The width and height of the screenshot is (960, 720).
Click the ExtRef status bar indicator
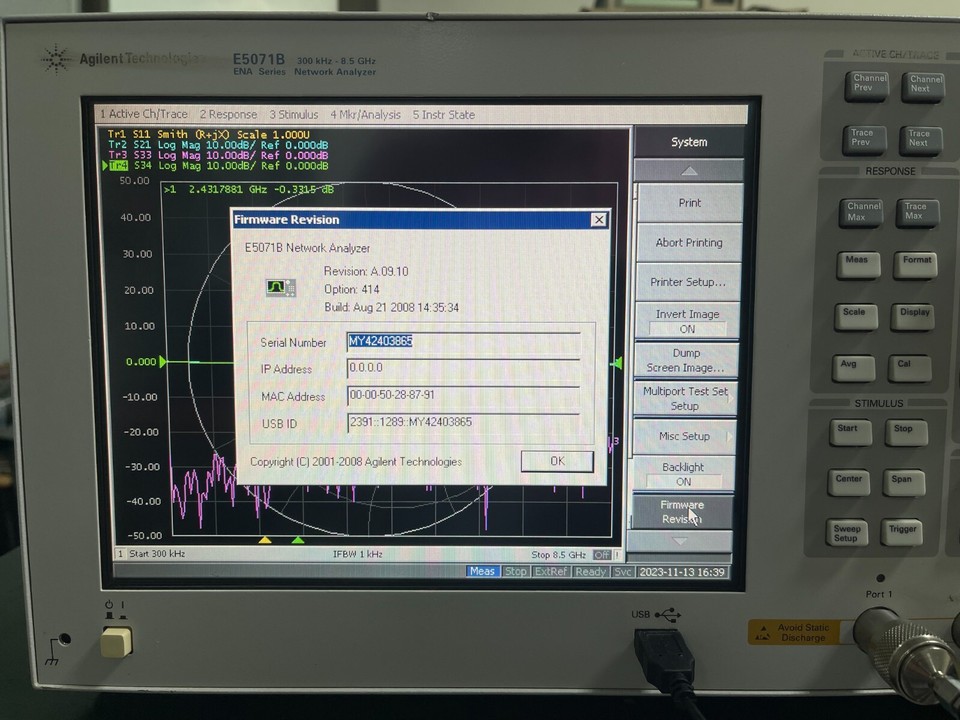point(551,571)
